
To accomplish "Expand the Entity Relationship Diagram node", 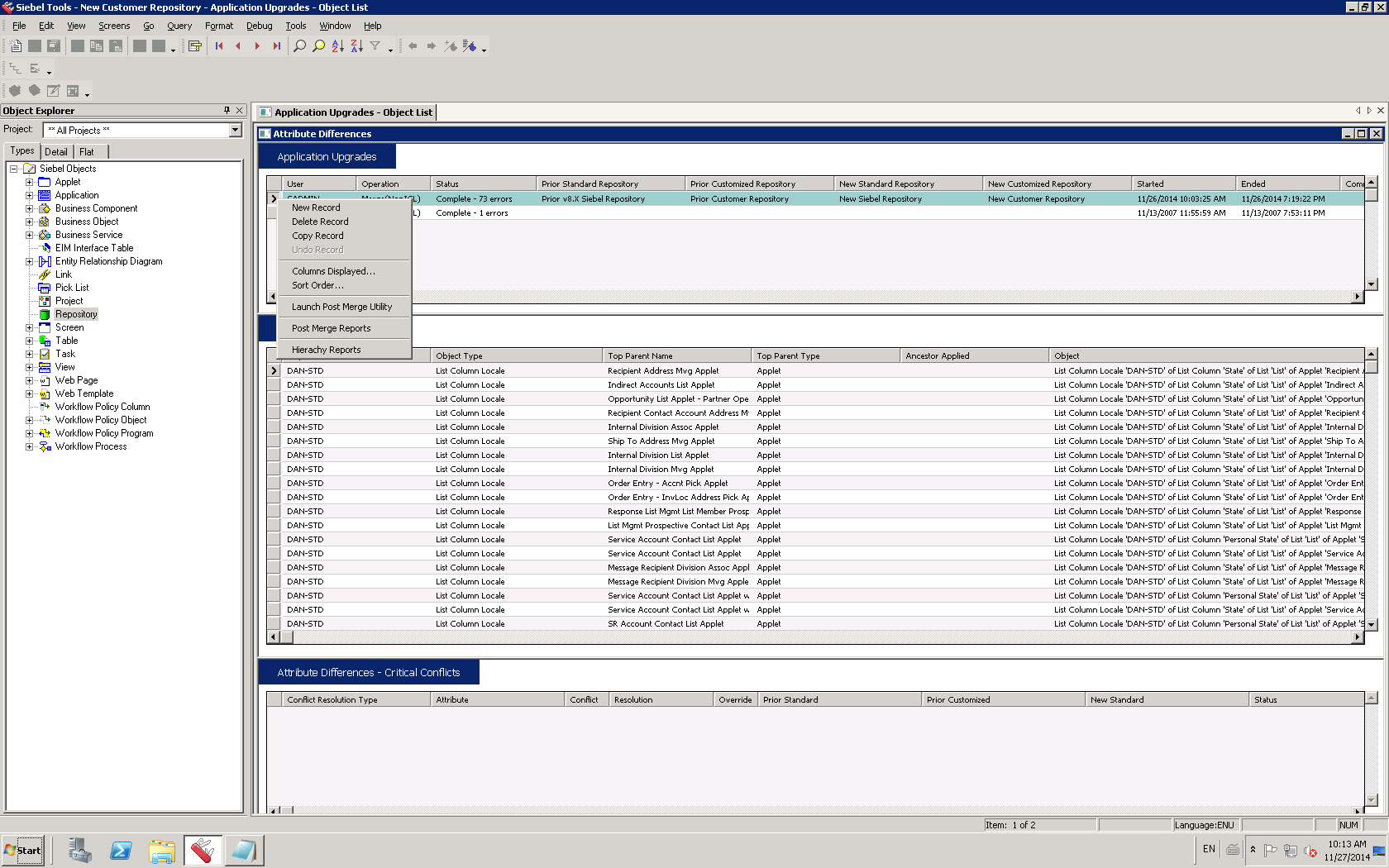I will pos(29,261).
